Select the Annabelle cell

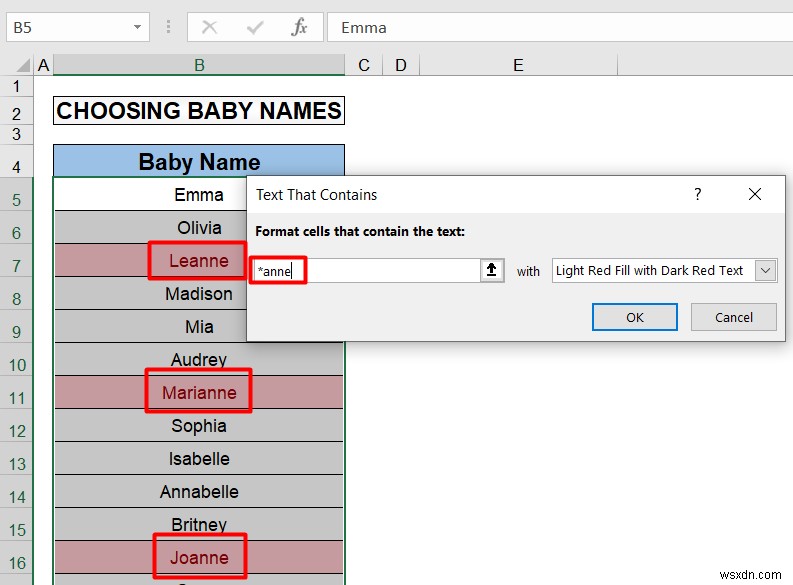tap(199, 491)
